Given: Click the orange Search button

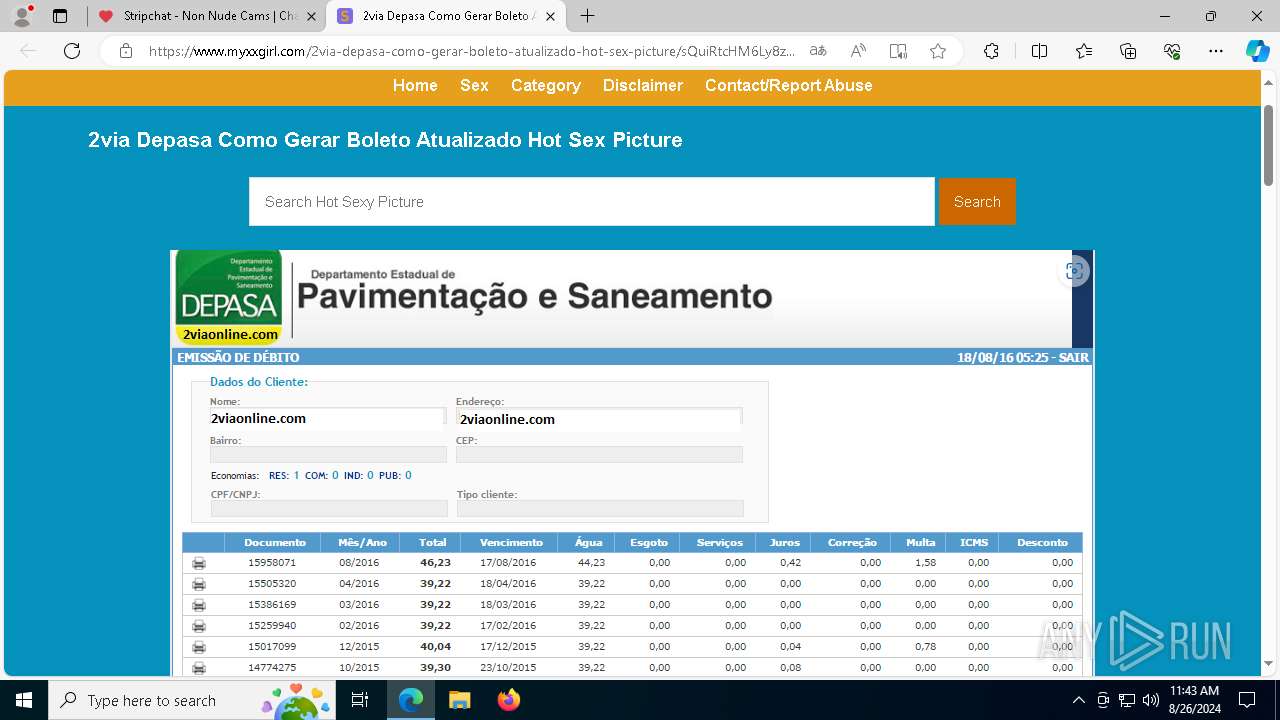Looking at the screenshot, I should 977,202.
